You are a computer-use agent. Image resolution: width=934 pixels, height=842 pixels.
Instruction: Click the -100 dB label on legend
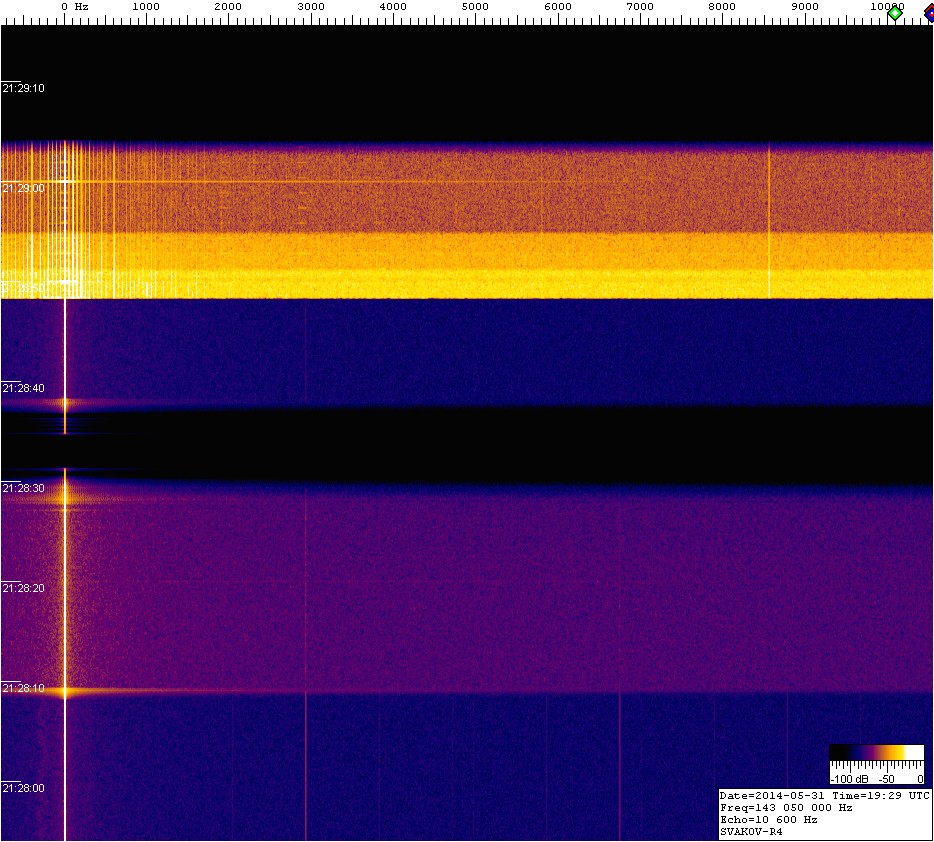[847, 778]
